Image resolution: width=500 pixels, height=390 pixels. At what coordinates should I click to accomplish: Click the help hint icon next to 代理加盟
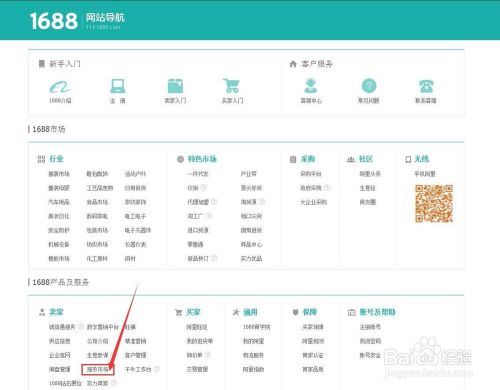coord(214,202)
